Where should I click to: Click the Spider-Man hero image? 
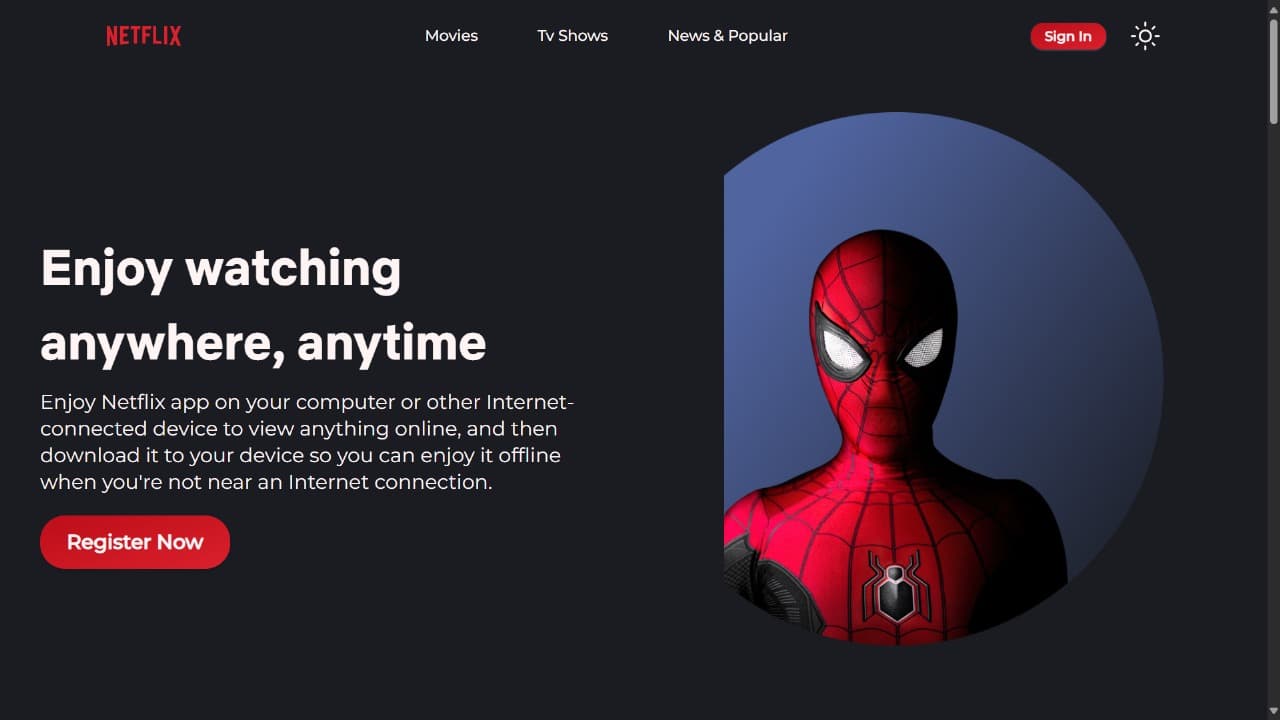(943, 378)
